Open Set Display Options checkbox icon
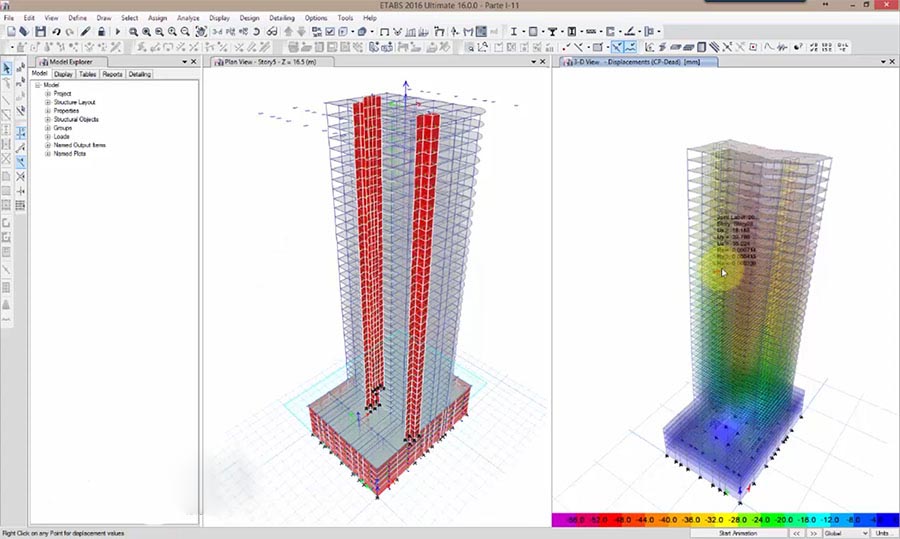900x539 pixels. [330, 32]
